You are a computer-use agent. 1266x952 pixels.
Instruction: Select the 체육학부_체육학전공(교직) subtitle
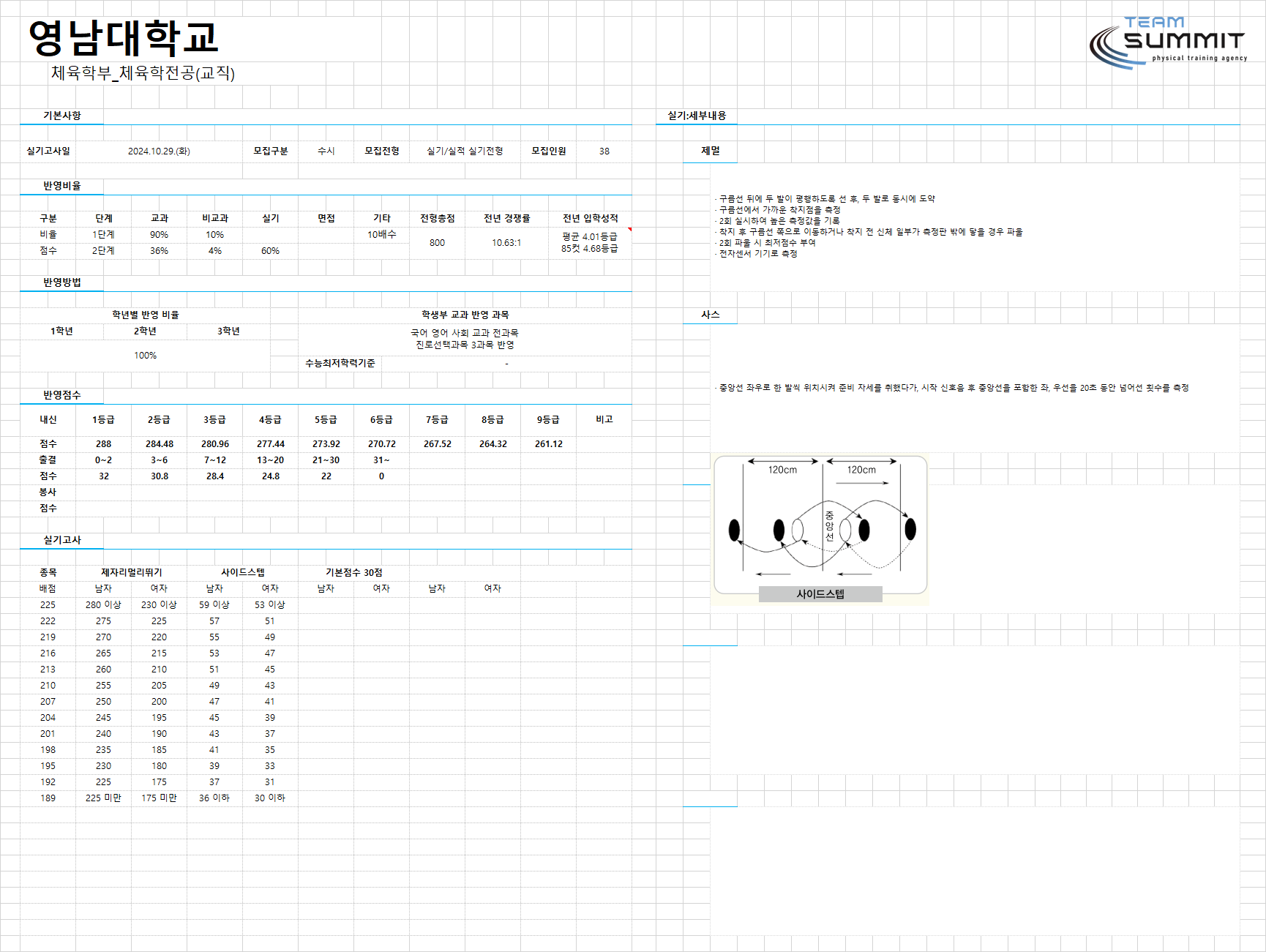click(x=143, y=73)
